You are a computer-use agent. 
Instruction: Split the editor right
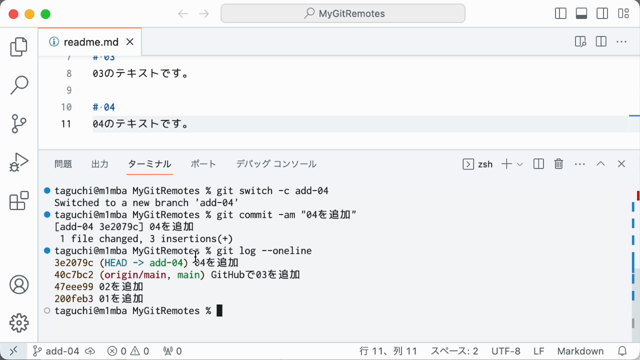pos(601,42)
